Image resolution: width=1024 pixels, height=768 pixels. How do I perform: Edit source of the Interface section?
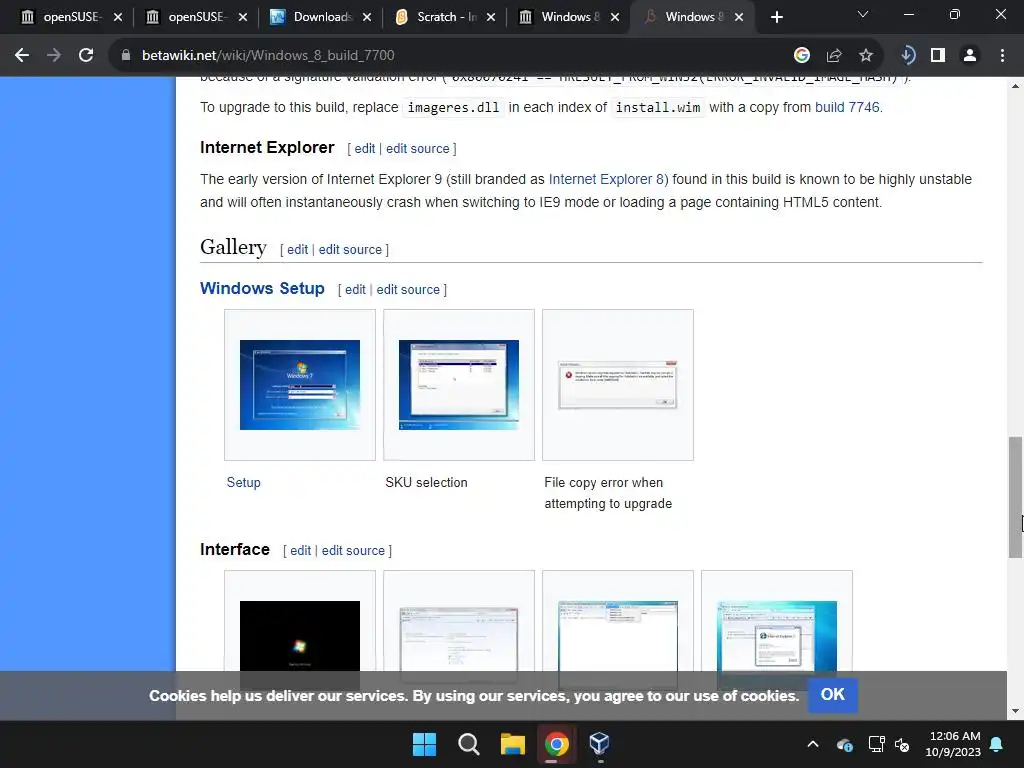pos(353,551)
